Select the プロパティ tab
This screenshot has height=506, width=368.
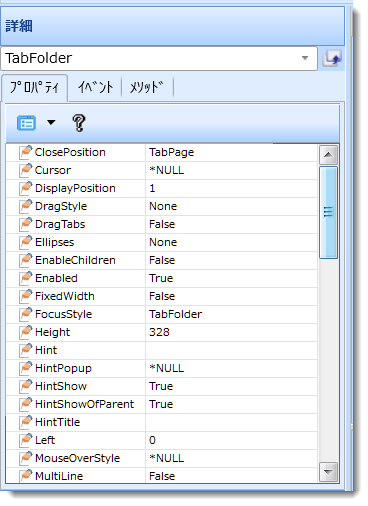pyautogui.click(x=35, y=88)
